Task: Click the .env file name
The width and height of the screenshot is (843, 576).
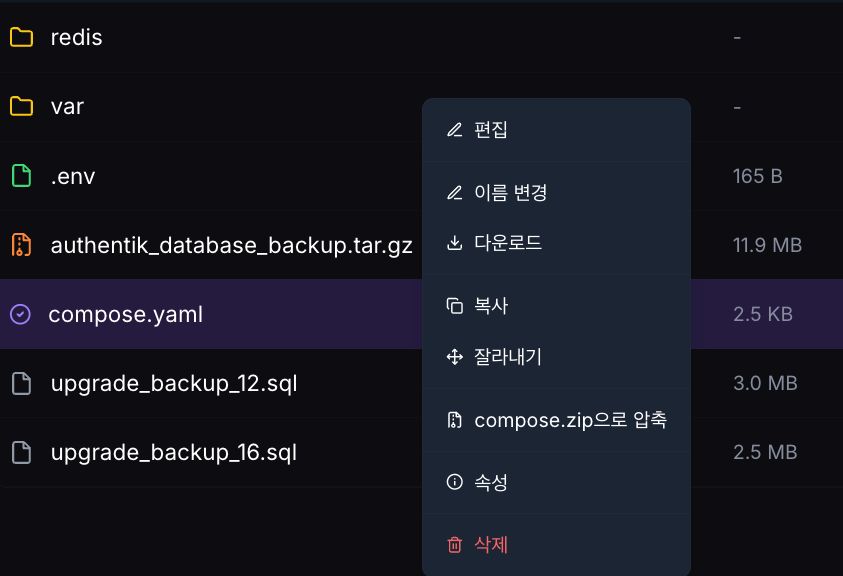Action: tap(72, 175)
